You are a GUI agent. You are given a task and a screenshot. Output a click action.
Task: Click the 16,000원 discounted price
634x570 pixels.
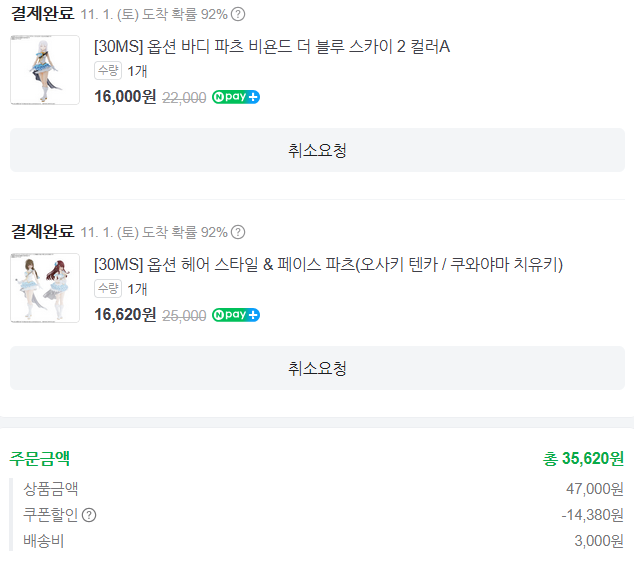coord(124,97)
